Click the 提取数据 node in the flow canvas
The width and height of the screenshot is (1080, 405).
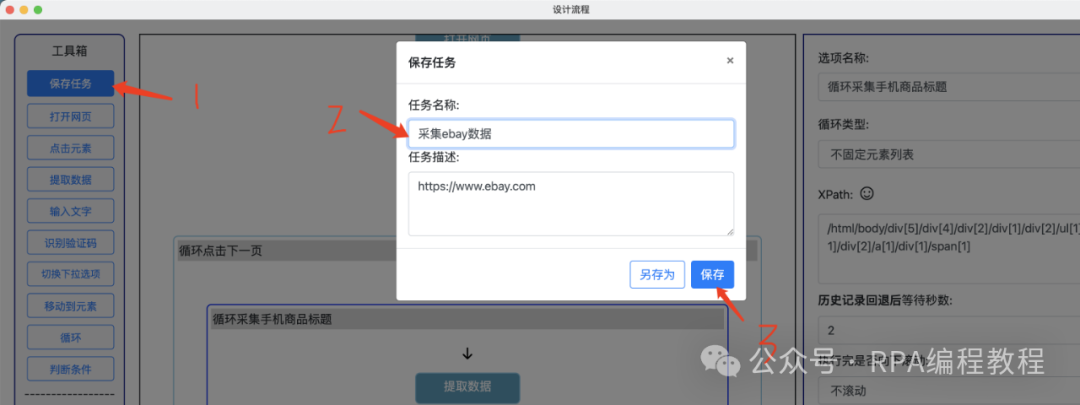click(467, 387)
